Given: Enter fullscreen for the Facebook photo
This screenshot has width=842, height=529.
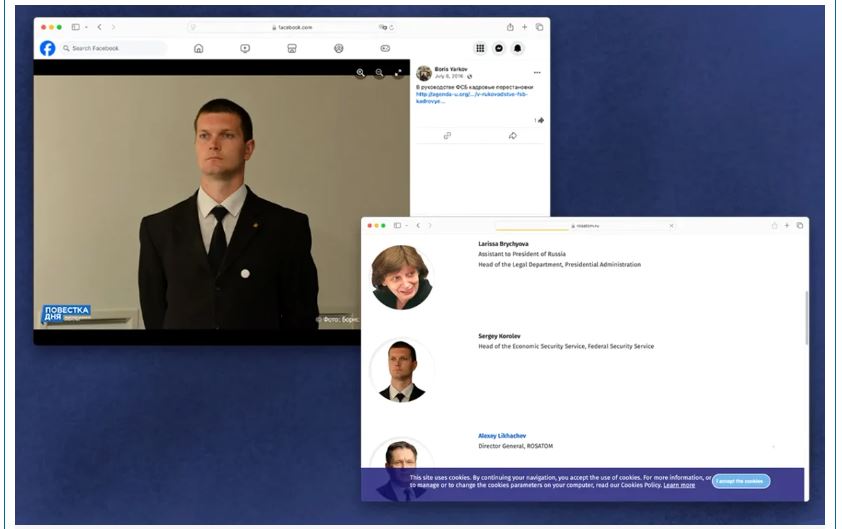Looking at the screenshot, I should [x=398, y=73].
